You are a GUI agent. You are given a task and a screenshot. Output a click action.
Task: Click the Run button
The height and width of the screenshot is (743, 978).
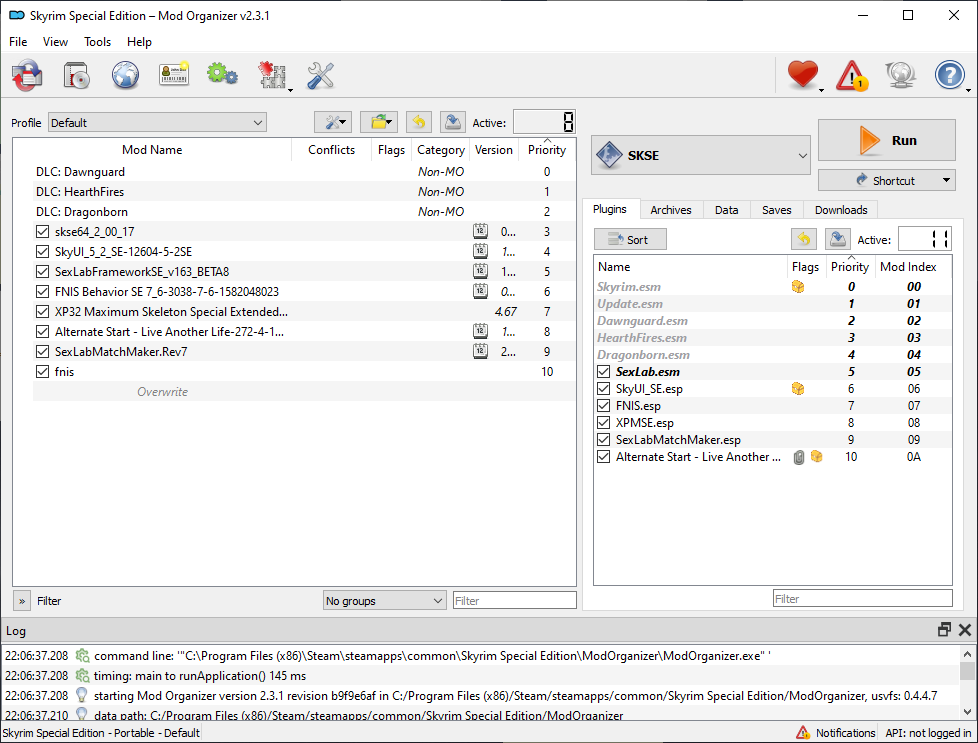click(x=886, y=140)
